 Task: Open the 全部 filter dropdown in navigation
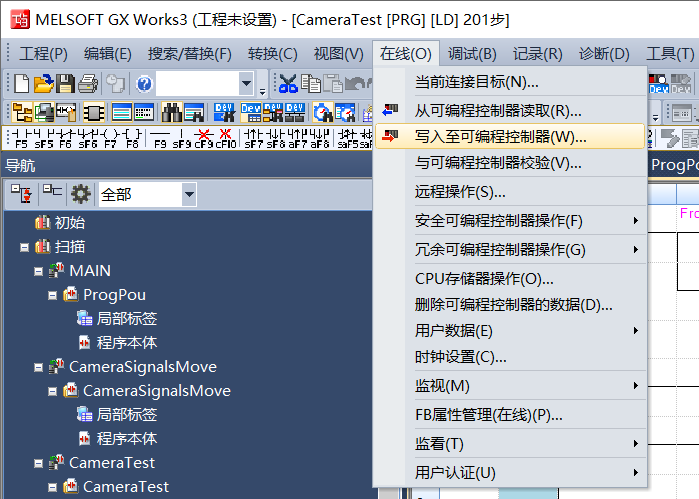point(189,194)
